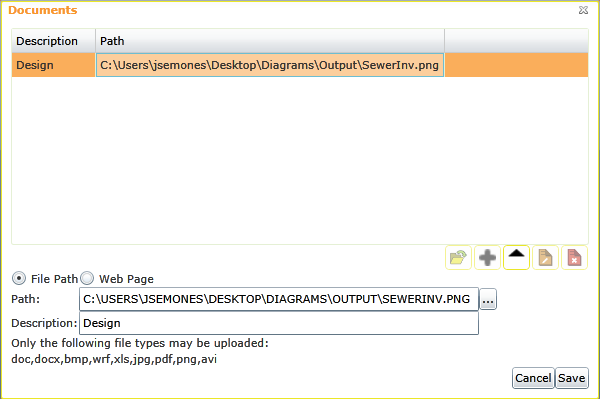Edit the selected document page icon
The height and width of the screenshot is (399, 600).
(545, 257)
